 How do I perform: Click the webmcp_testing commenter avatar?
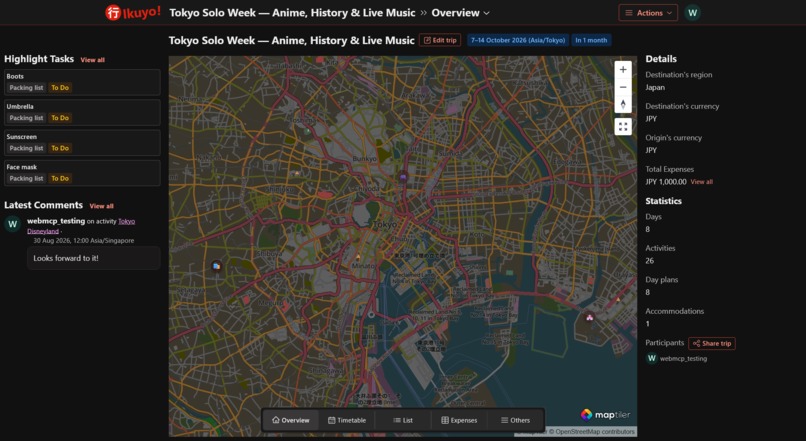coord(12,224)
